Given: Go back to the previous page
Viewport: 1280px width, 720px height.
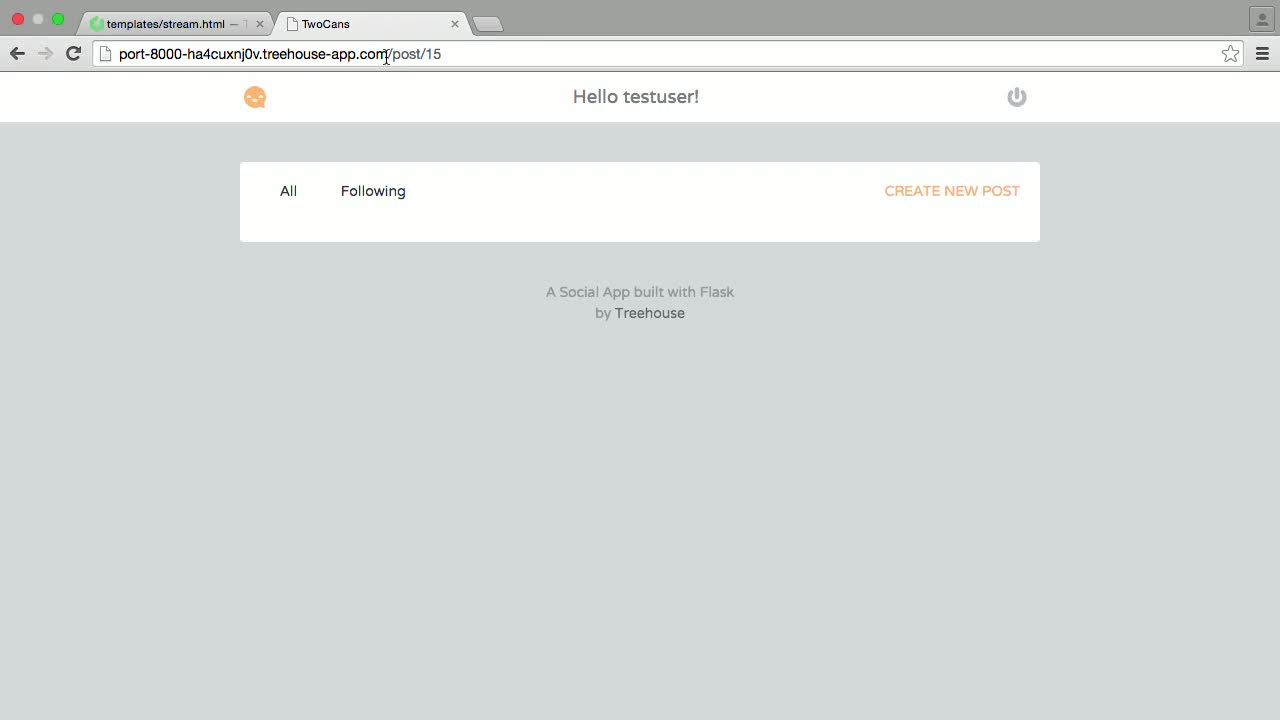Looking at the screenshot, I should (17, 54).
